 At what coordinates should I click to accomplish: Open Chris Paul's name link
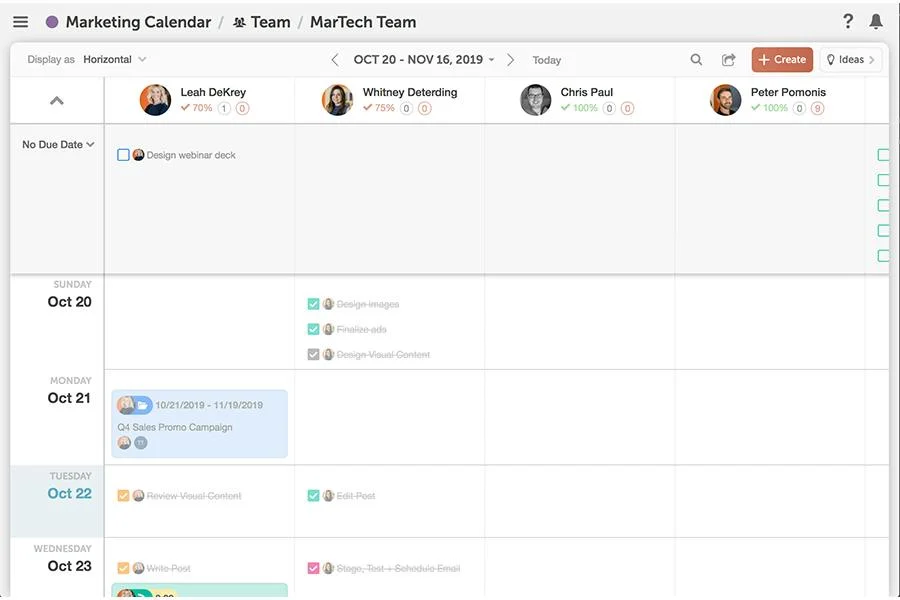pos(587,92)
